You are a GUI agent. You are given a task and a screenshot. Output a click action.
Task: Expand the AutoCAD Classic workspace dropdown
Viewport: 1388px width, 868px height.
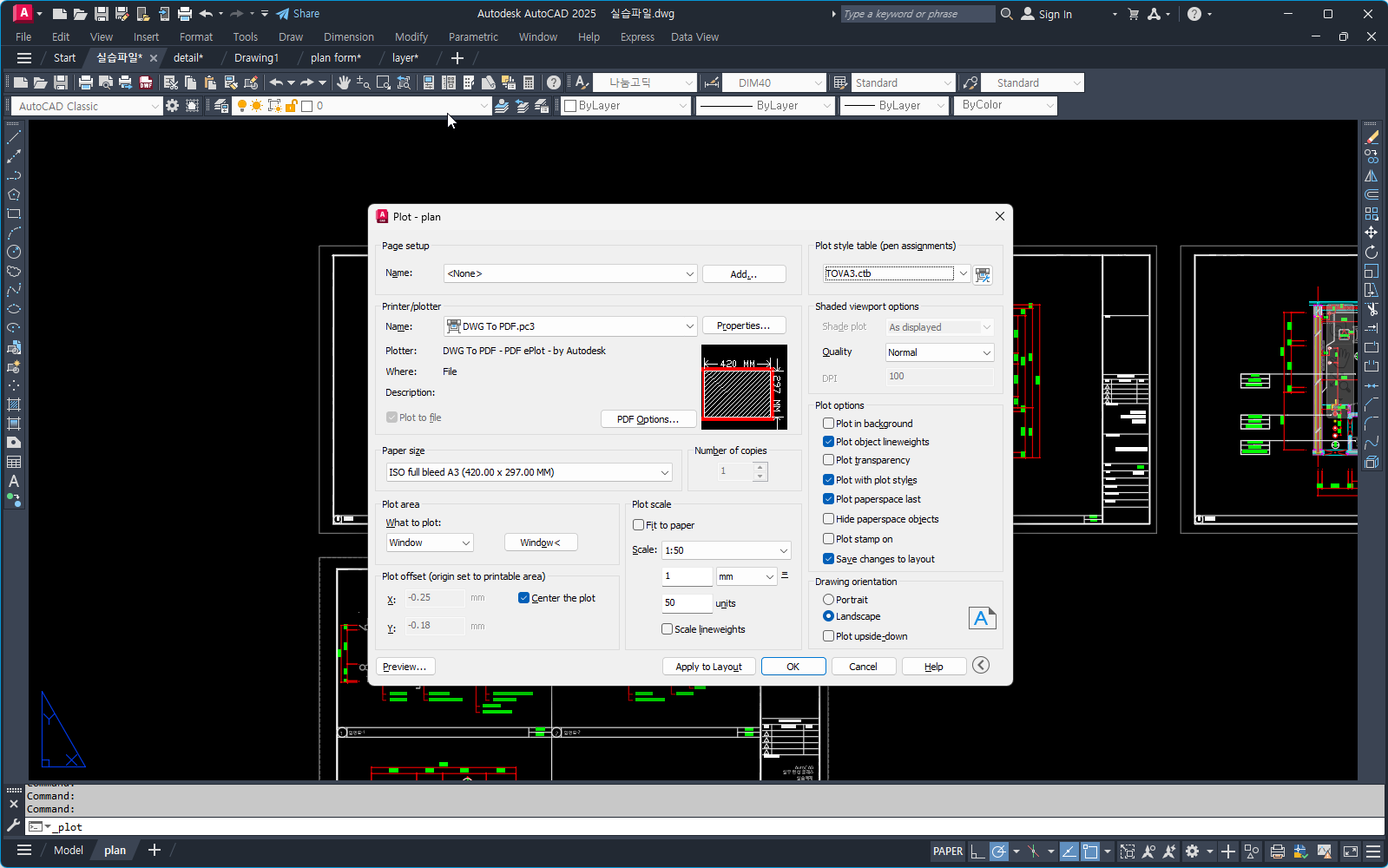[x=88, y=106]
